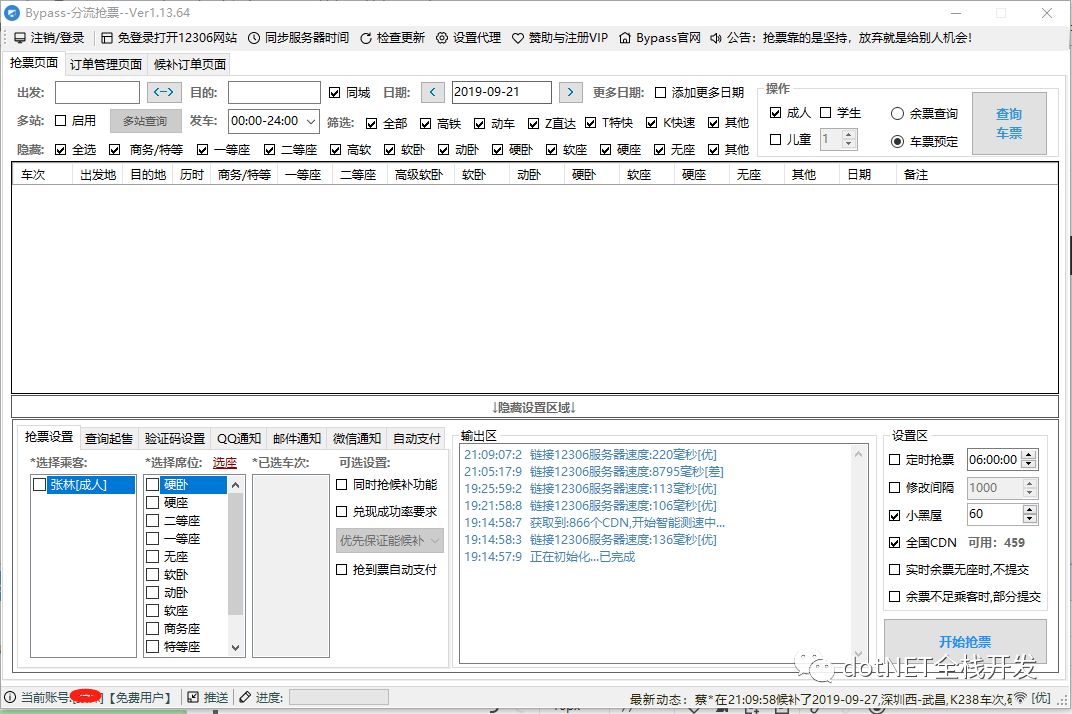Click 进度 pencil icon in status bar
The width and height of the screenshot is (1072, 714).
click(x=245, y=697)
